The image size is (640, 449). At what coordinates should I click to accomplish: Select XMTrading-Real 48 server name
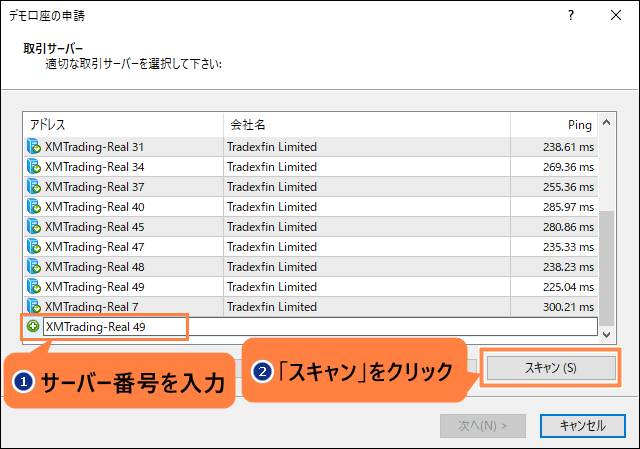pos(94,267)
